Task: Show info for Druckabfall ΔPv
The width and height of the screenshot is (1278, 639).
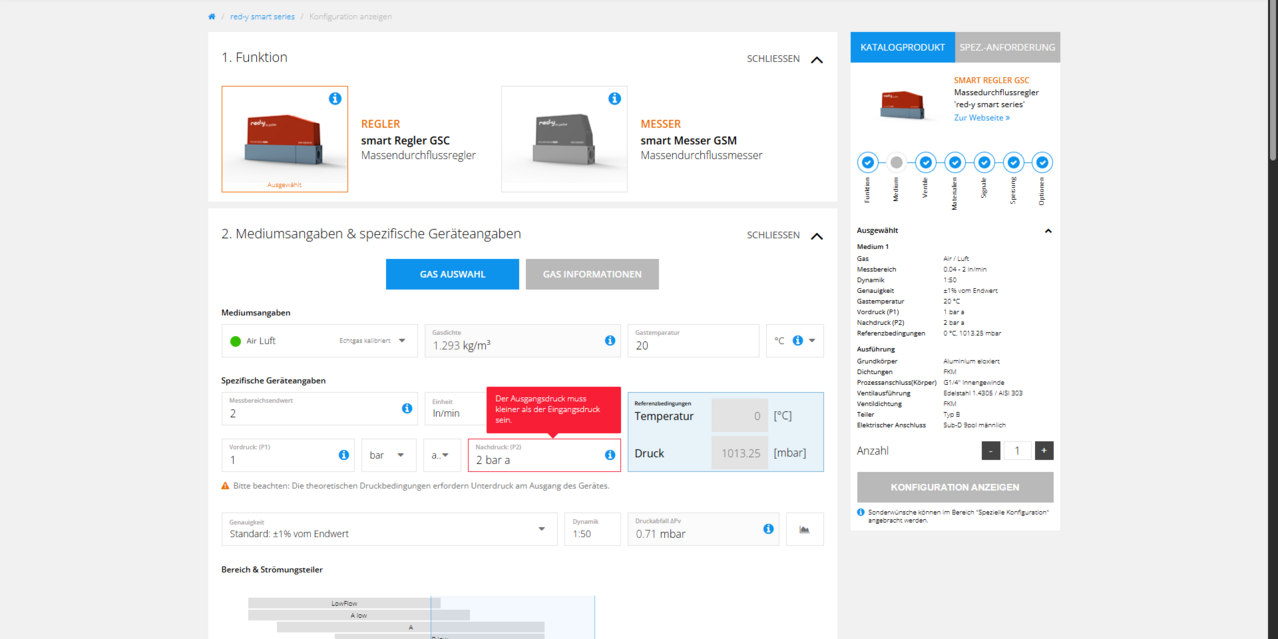Action: pyautogui.click(x=768, y=529)
